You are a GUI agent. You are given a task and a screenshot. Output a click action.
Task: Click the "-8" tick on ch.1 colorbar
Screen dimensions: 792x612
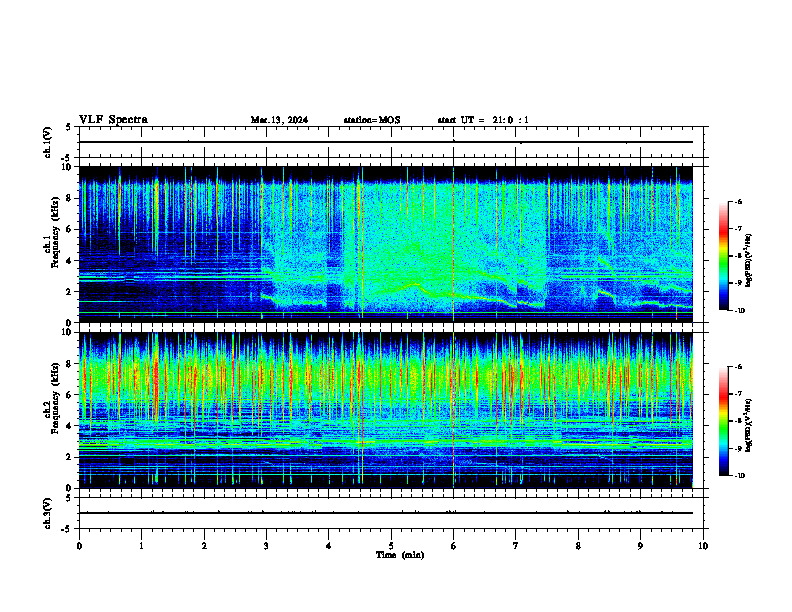[738, 256]
